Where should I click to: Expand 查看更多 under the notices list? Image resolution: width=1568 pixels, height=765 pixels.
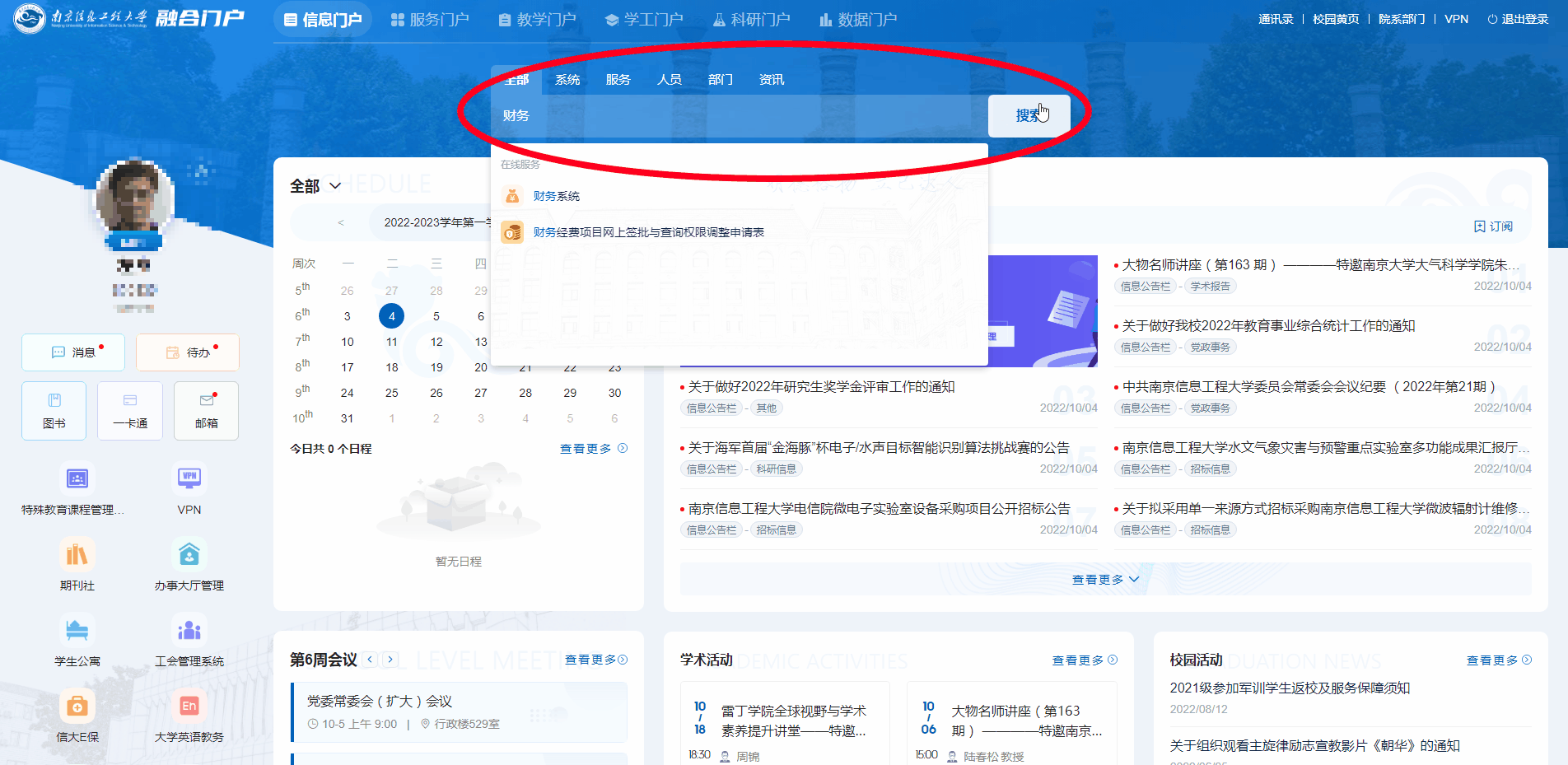coord(1105,580)
